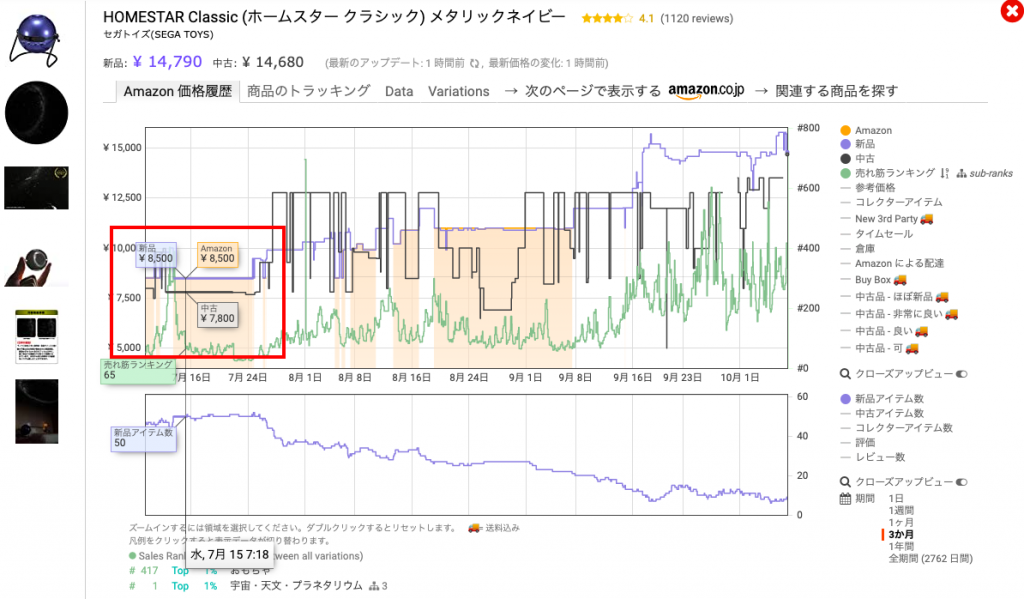Toggle the Amazon price line in legend
The width and height of the screenshot is (1024, 599).
tap(873, 130)
